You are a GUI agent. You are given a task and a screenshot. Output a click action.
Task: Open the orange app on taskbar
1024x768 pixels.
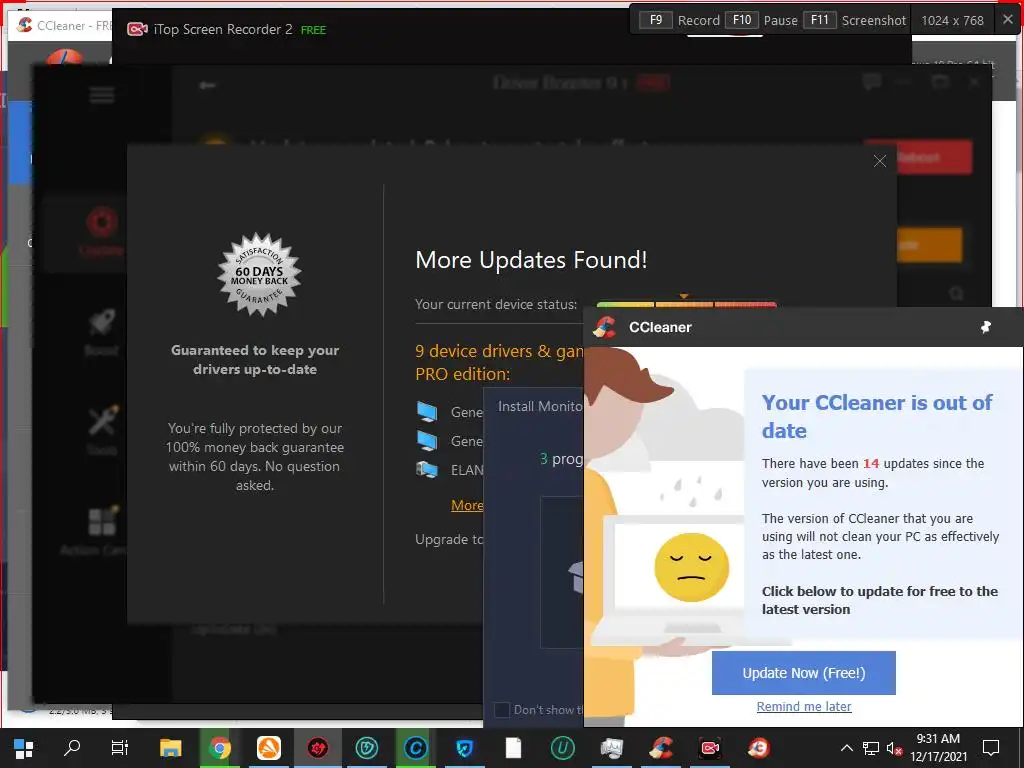268,748
